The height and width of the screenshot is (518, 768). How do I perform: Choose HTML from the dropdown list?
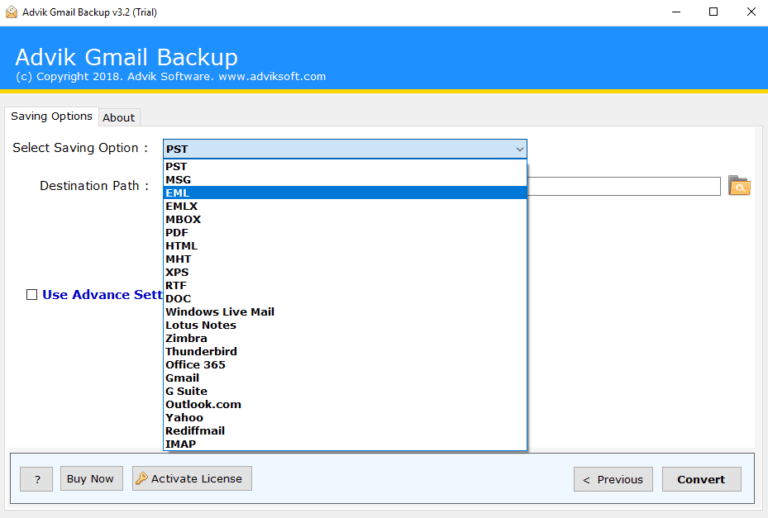pyautogui.click(x=345, y=246)
